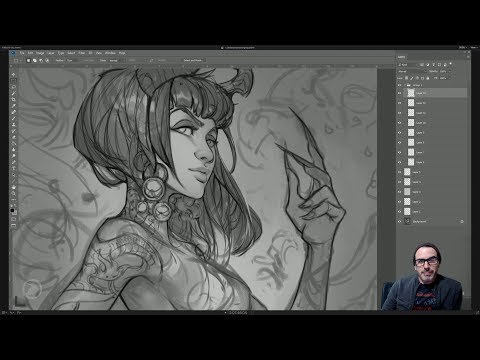Viewport: 480px width, 360px height.
Task: Select the Lasso tool
Action: (x=14, y=87)
